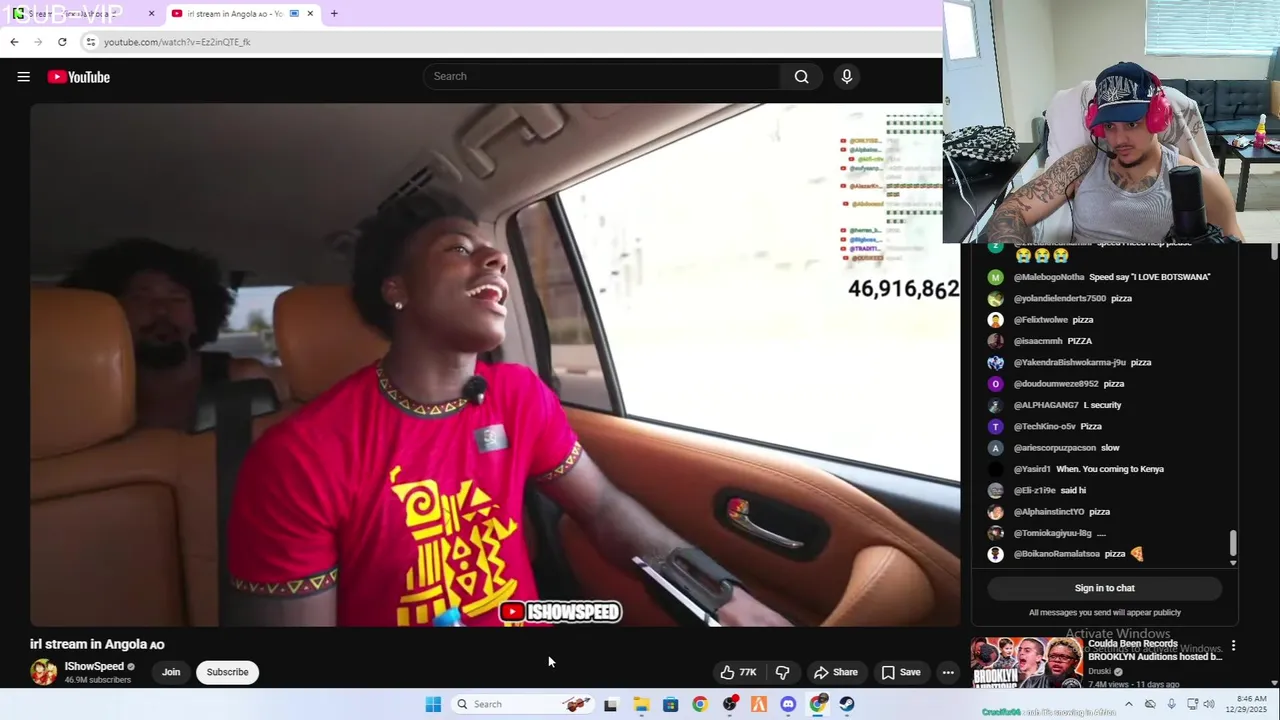1280x720 pixels.
Task: Click chat user @doudoumweze8952
Action: (x=1056, y=384)
